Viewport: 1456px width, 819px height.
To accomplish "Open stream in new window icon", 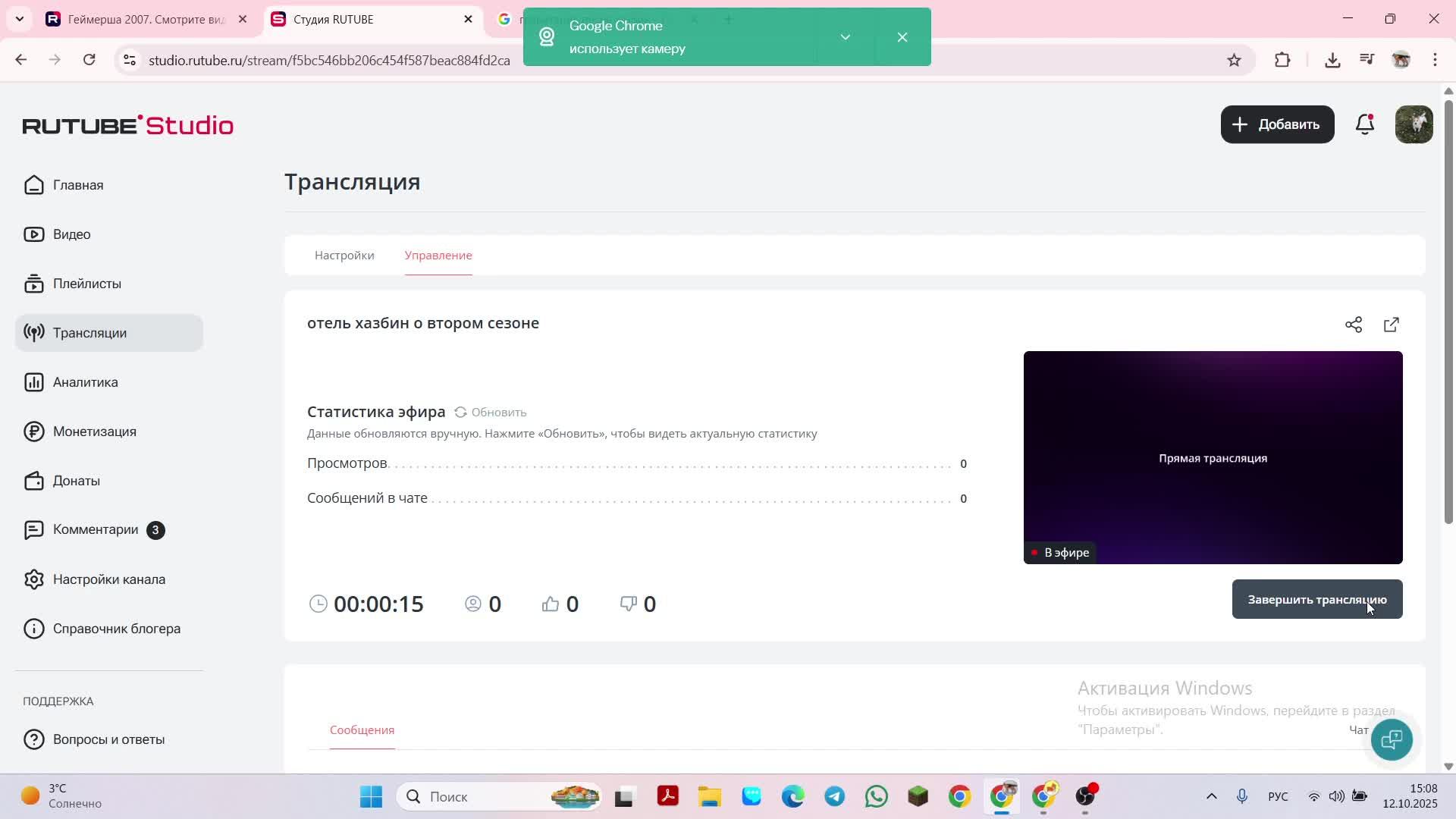I will click(1392, 325).
